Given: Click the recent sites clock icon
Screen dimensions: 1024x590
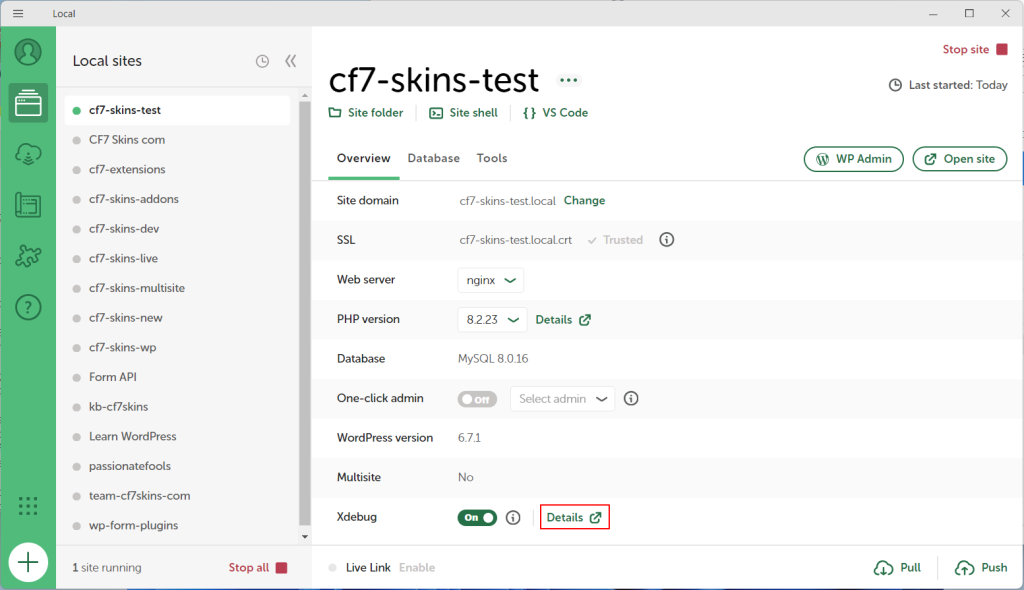Looking at the screenshot, I should click(x=262, y=61).
